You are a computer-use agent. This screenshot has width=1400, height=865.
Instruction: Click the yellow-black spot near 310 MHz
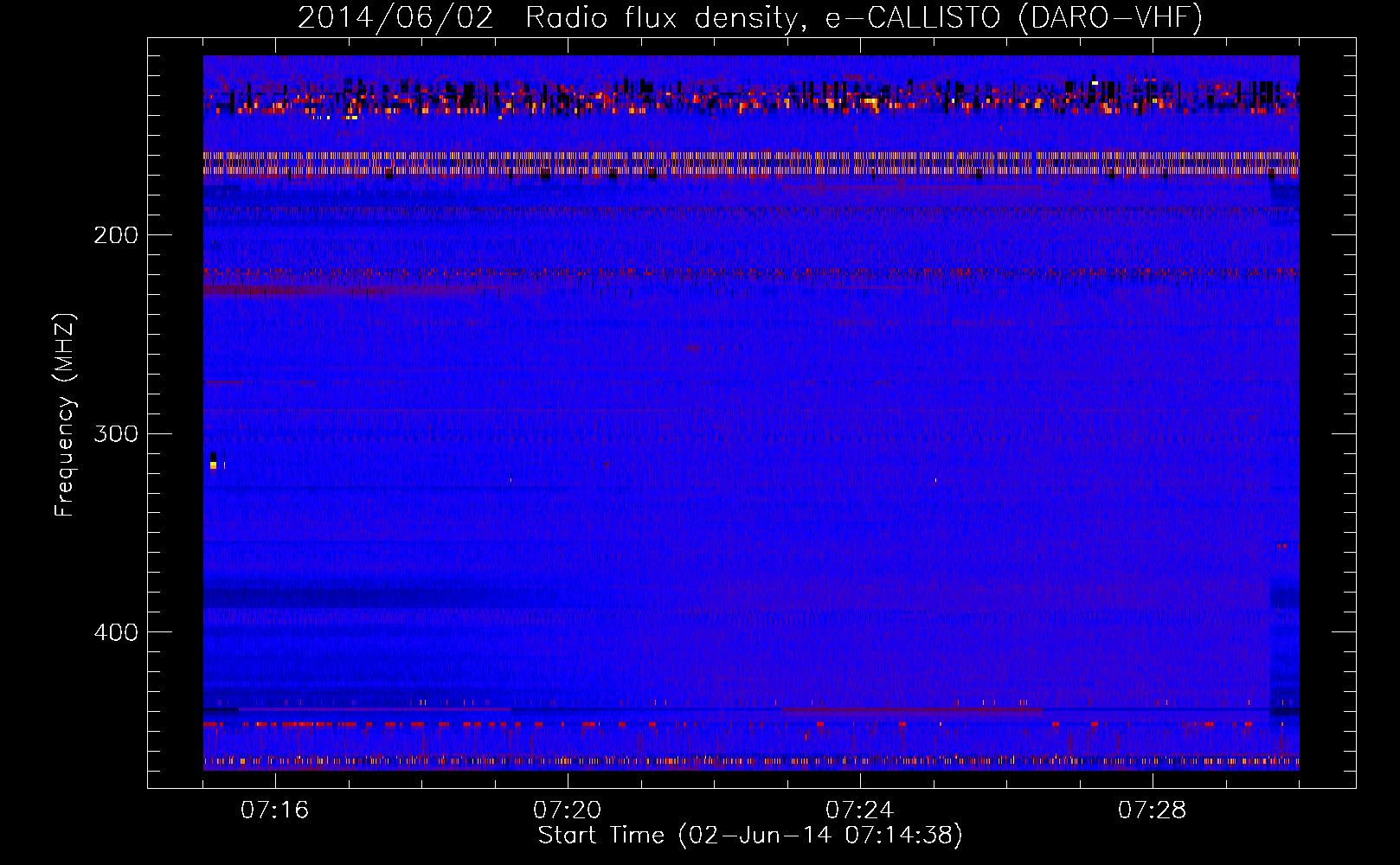tap(214, 461)
